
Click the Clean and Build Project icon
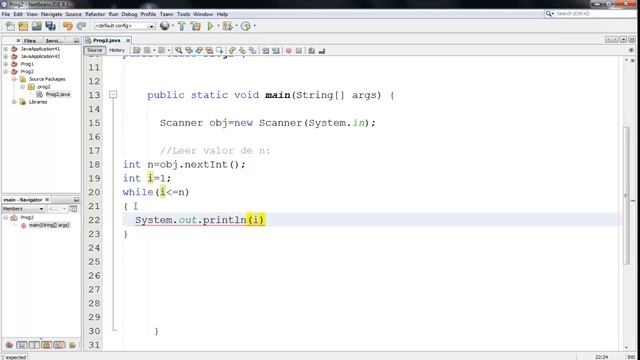click(196, 26)
